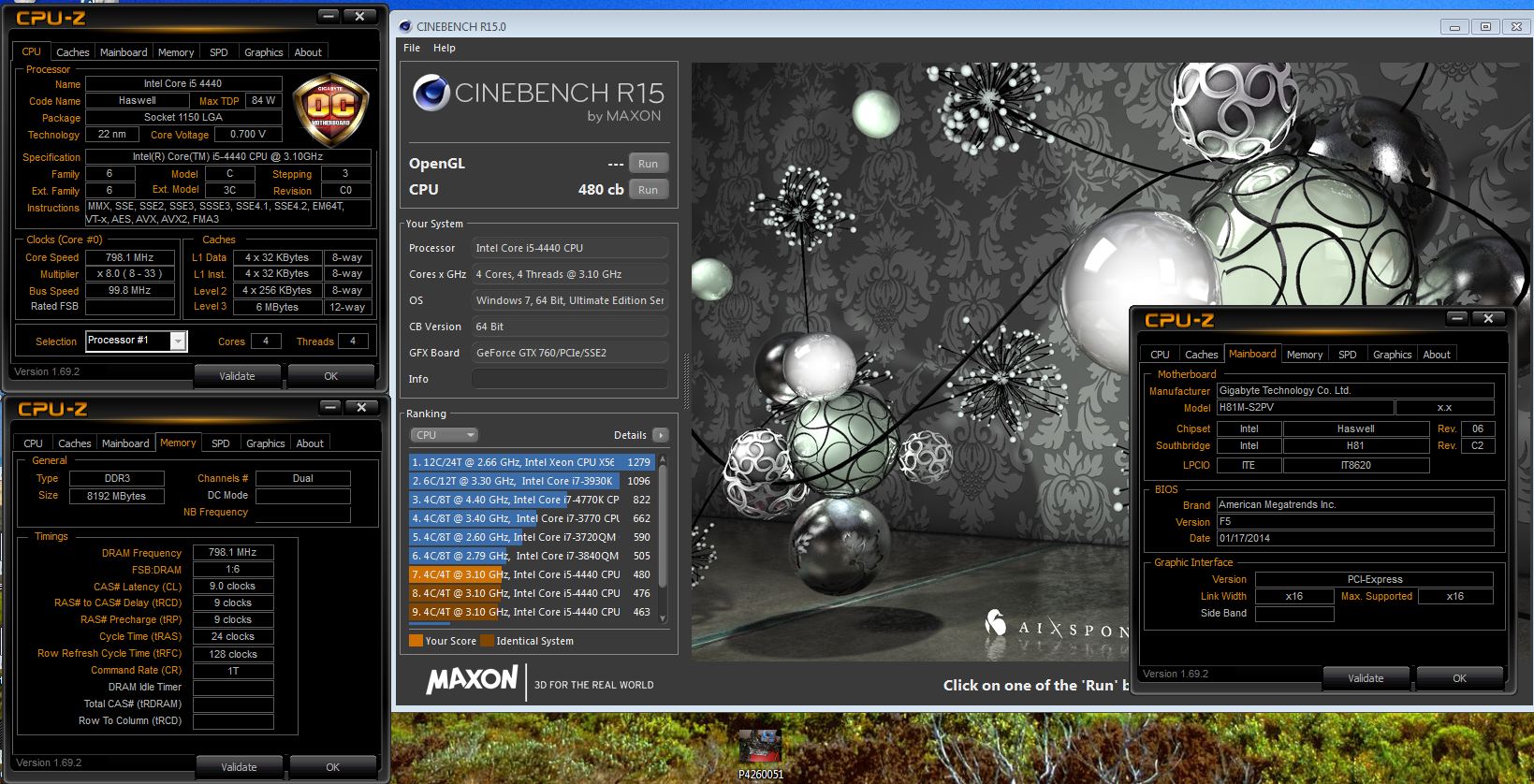Screen dimensions: 1534x784
Task: Open the Help menu in Cinebench
Action: point(445,48)
